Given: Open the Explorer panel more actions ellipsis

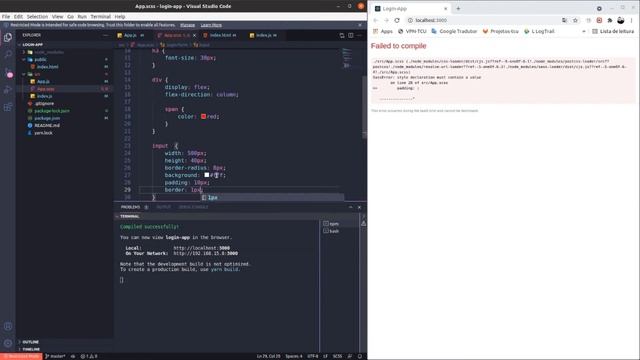Looking at the screenshot, I should pos(105,35).
